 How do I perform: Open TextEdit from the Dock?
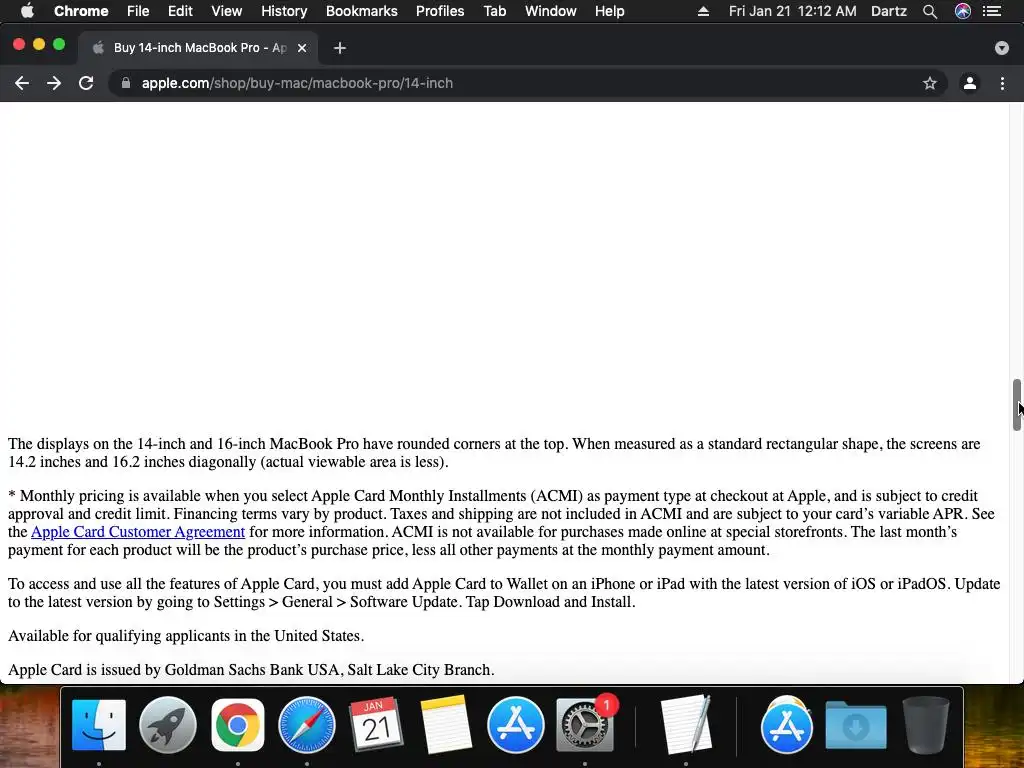[685, 725]
